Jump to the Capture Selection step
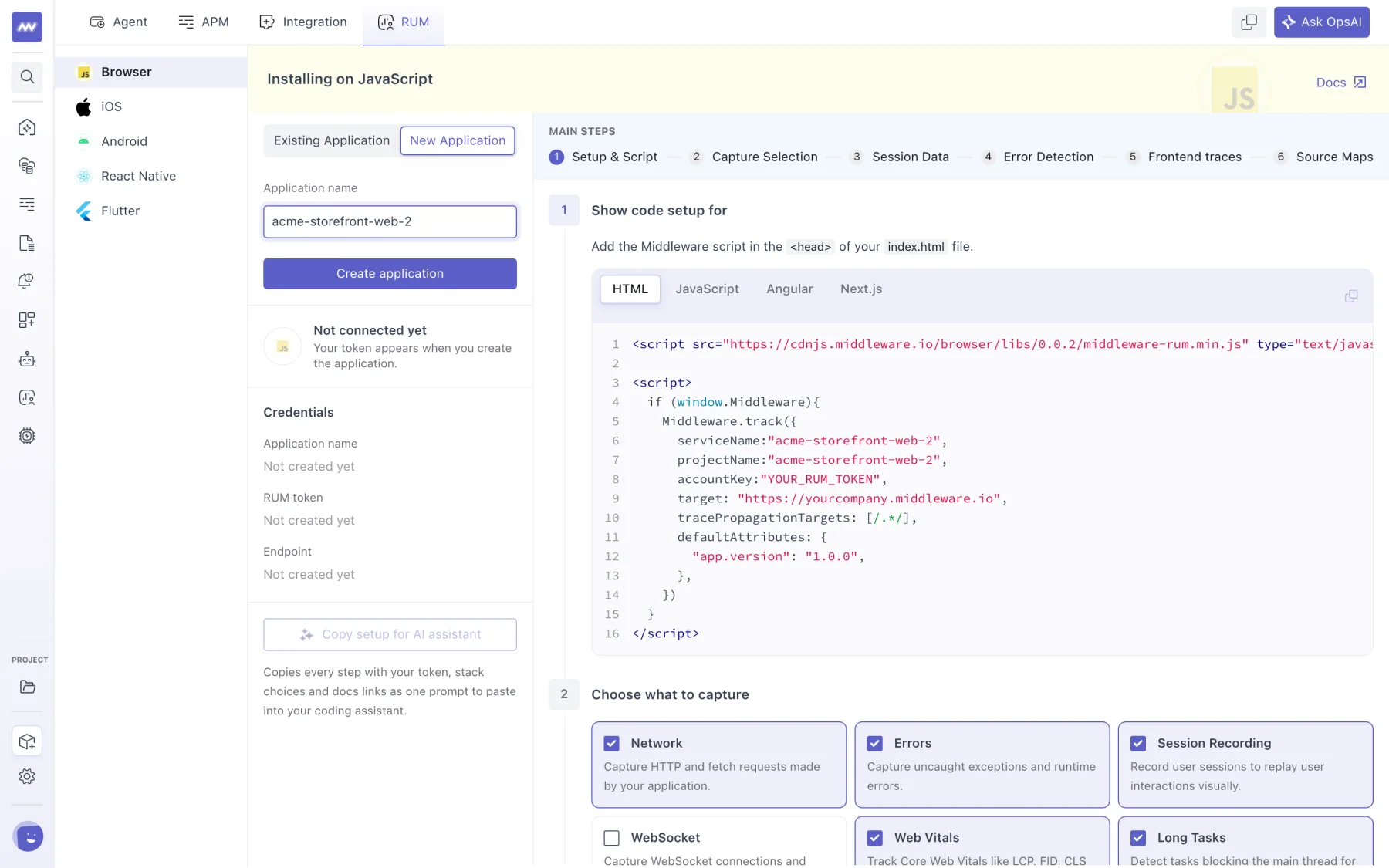Screen dimensions: 1389x868 754,157
